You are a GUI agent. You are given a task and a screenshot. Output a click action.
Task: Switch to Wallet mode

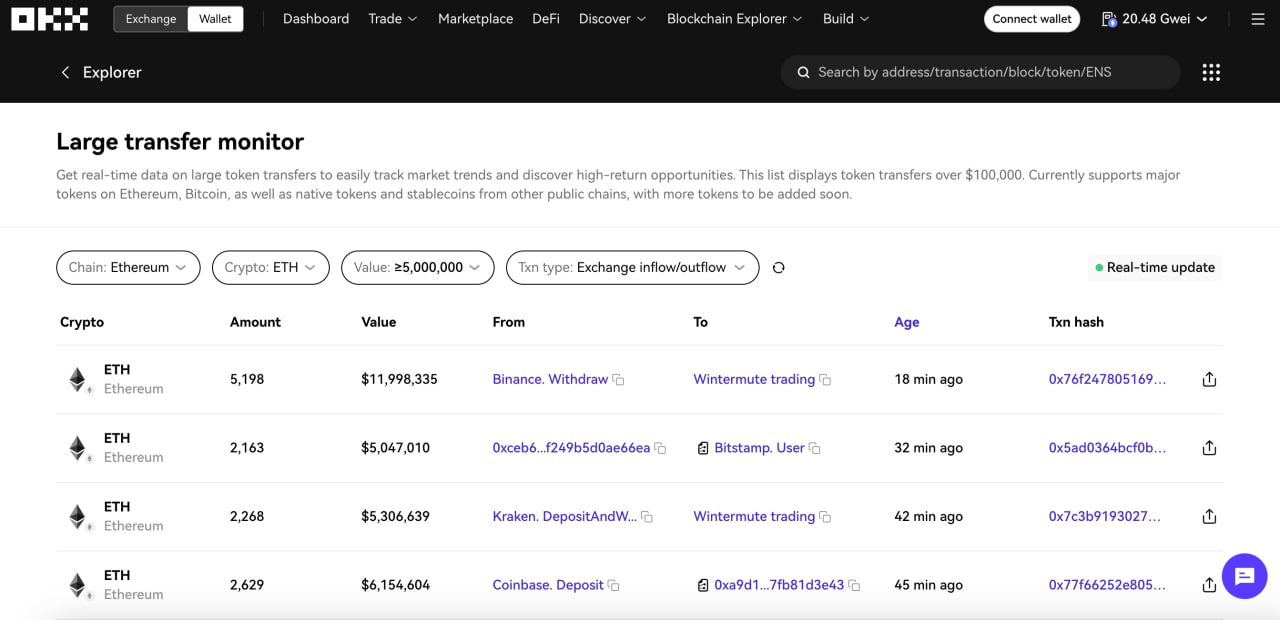click(x=215, y=19)
